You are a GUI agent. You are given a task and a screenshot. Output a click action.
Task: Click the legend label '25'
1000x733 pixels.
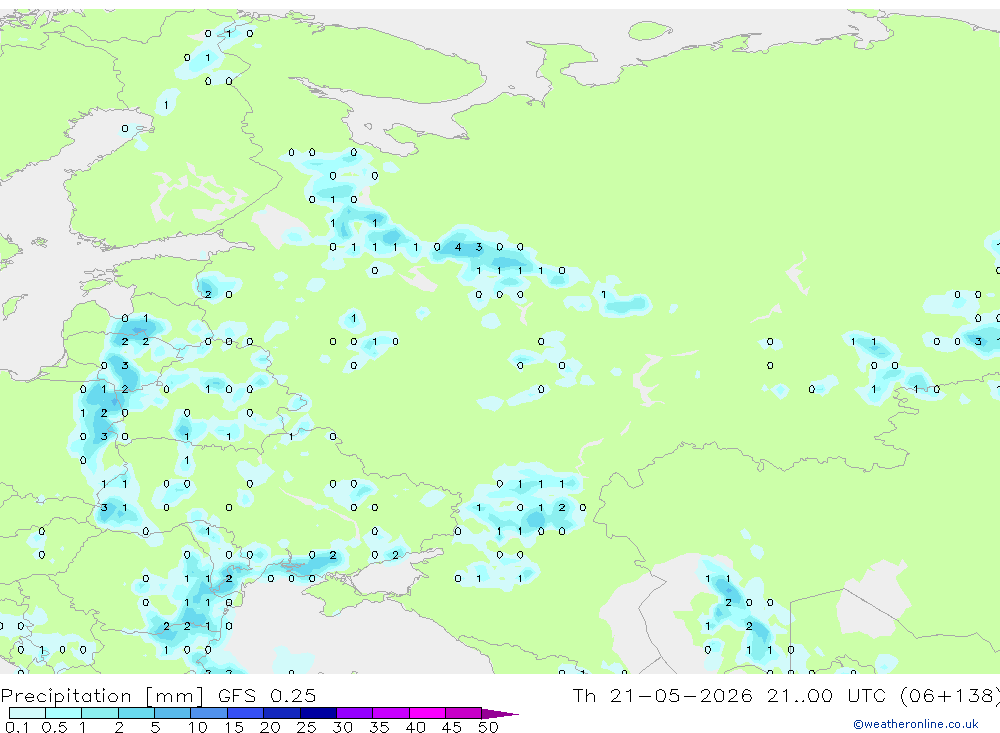306,727
